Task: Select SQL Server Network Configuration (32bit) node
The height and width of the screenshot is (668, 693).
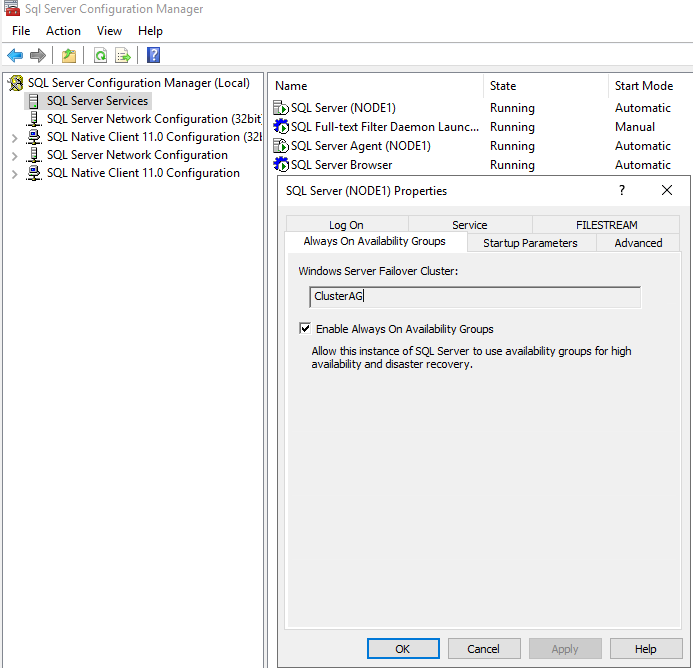Action: (154, 119)
